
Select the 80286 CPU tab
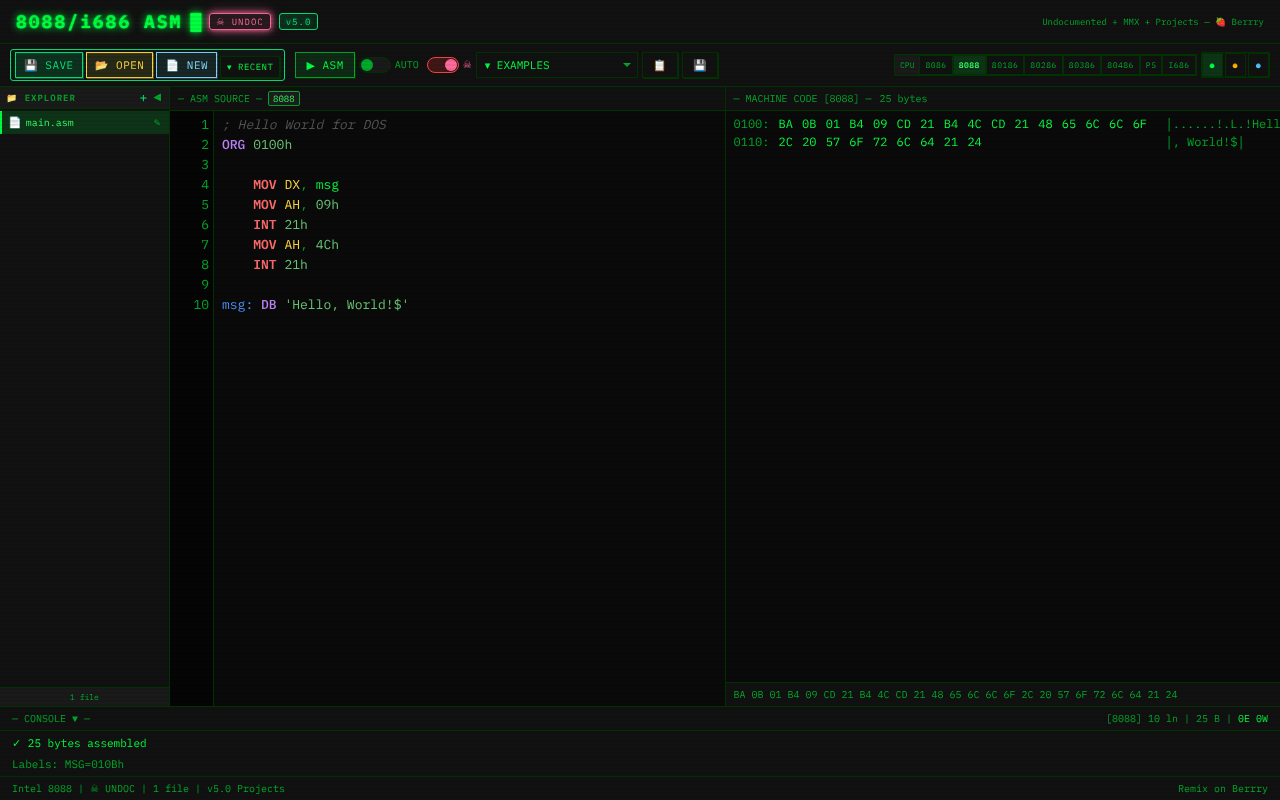tap(1043, 65)
